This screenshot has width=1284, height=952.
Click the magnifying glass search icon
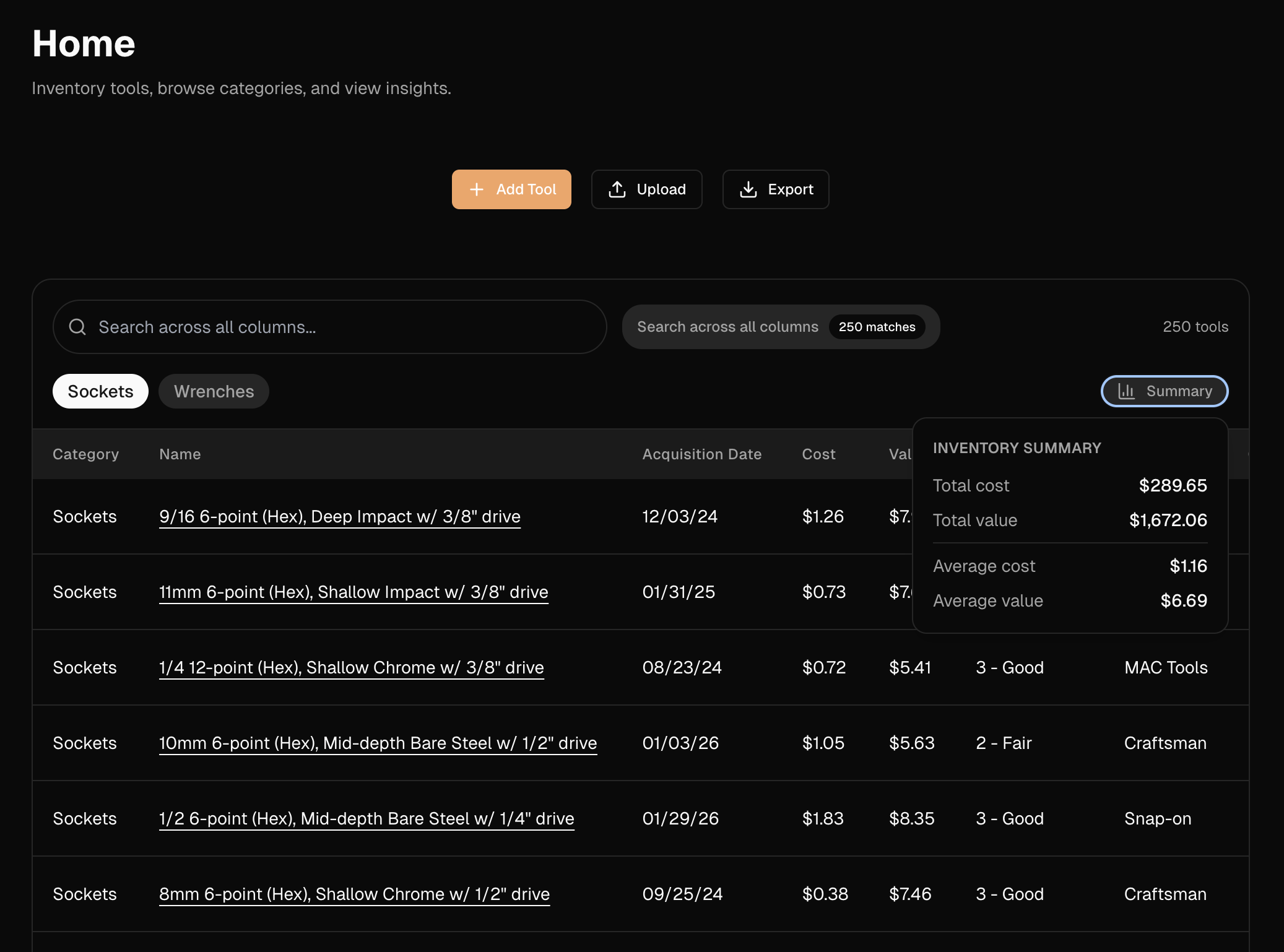(x=77, y=326)
